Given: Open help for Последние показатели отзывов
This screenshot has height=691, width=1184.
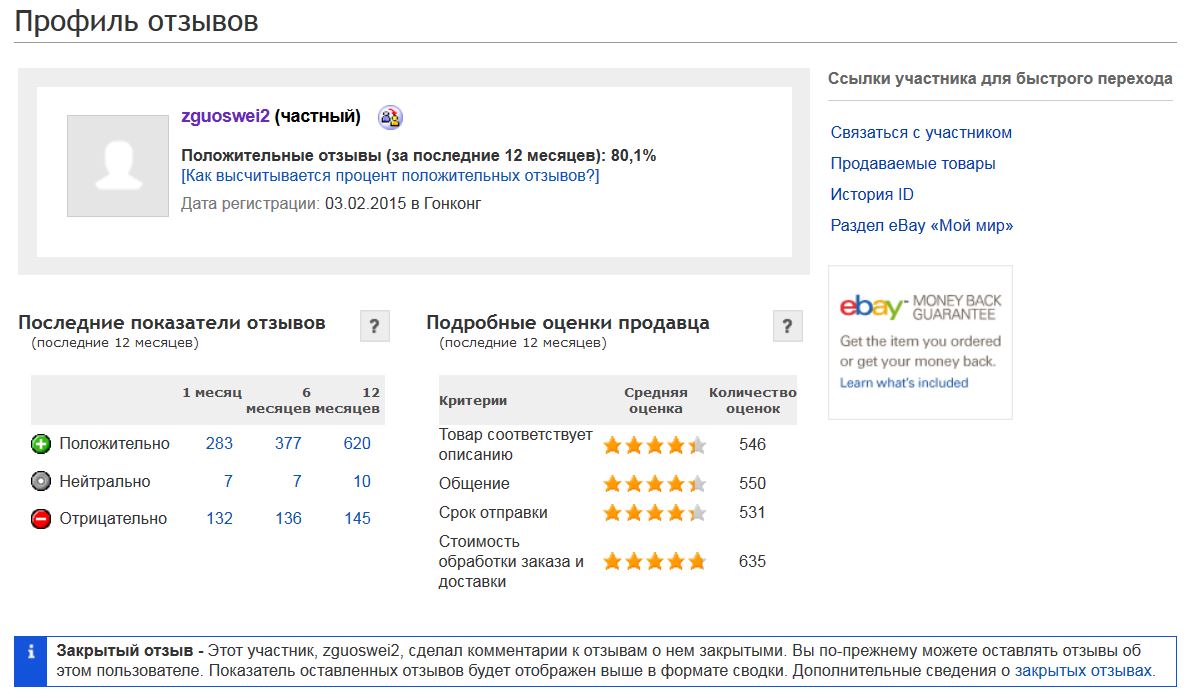Looking at the screenshot, I should (375, 326).
